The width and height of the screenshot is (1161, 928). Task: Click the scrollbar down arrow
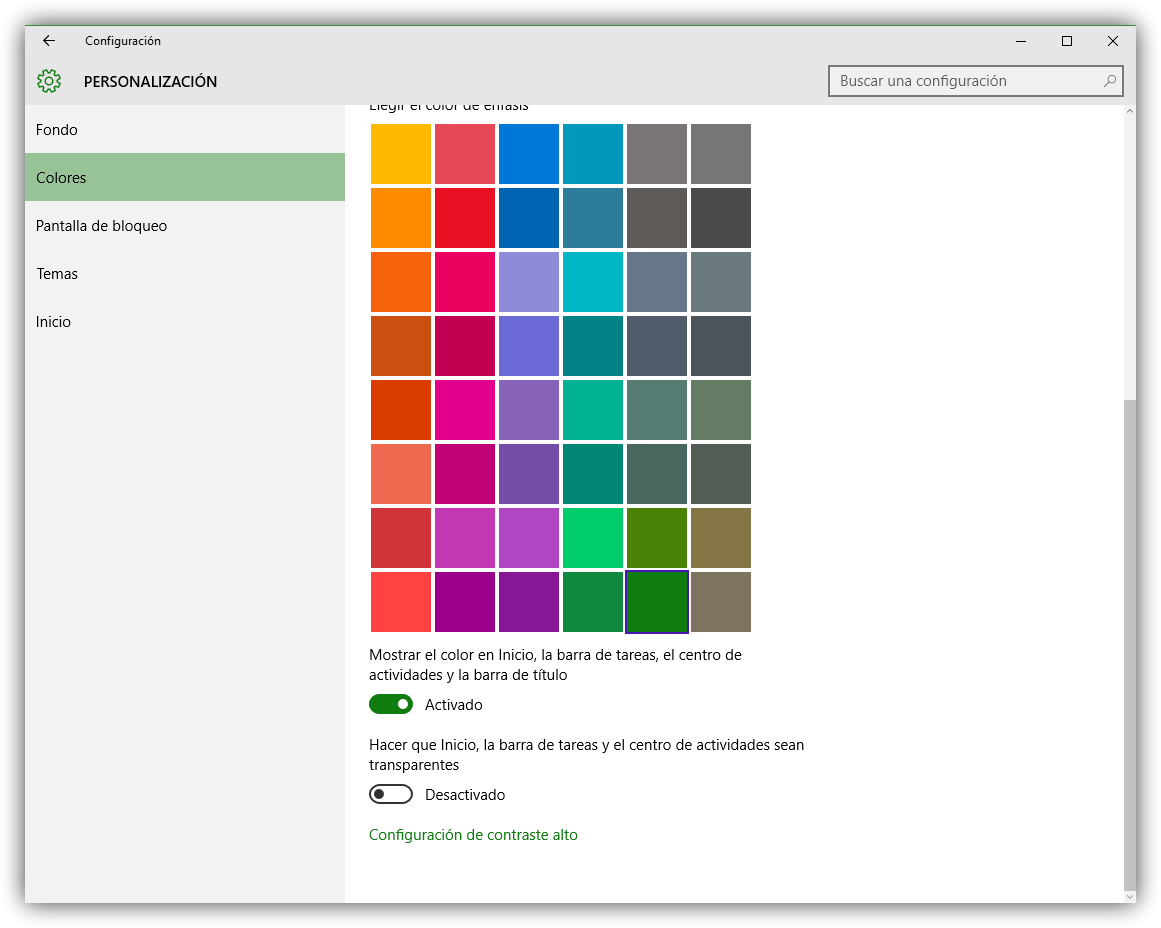coord(1129,897)
